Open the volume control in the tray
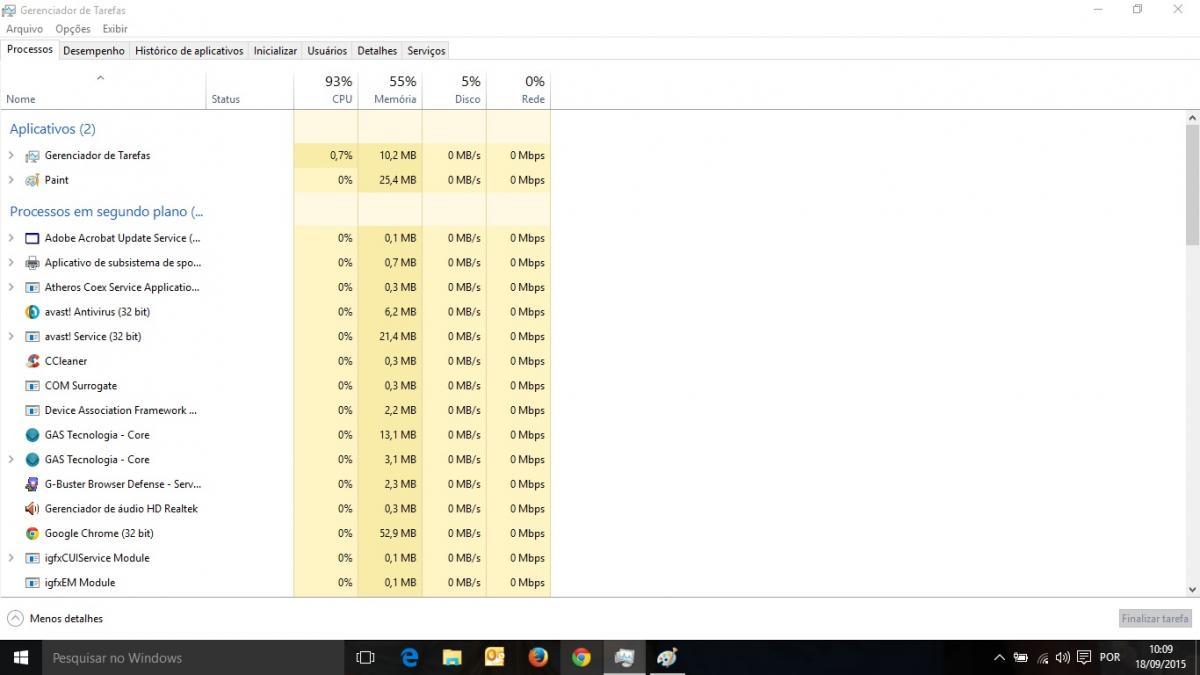The image size is (1200, 675). coord(1062,658)
